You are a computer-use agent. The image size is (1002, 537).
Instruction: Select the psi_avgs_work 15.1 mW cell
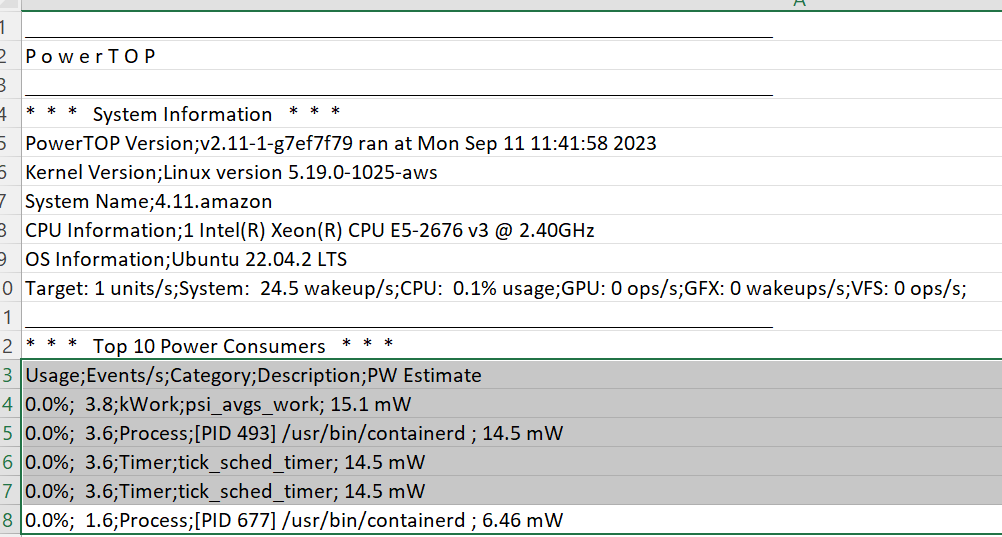[218, 404]
